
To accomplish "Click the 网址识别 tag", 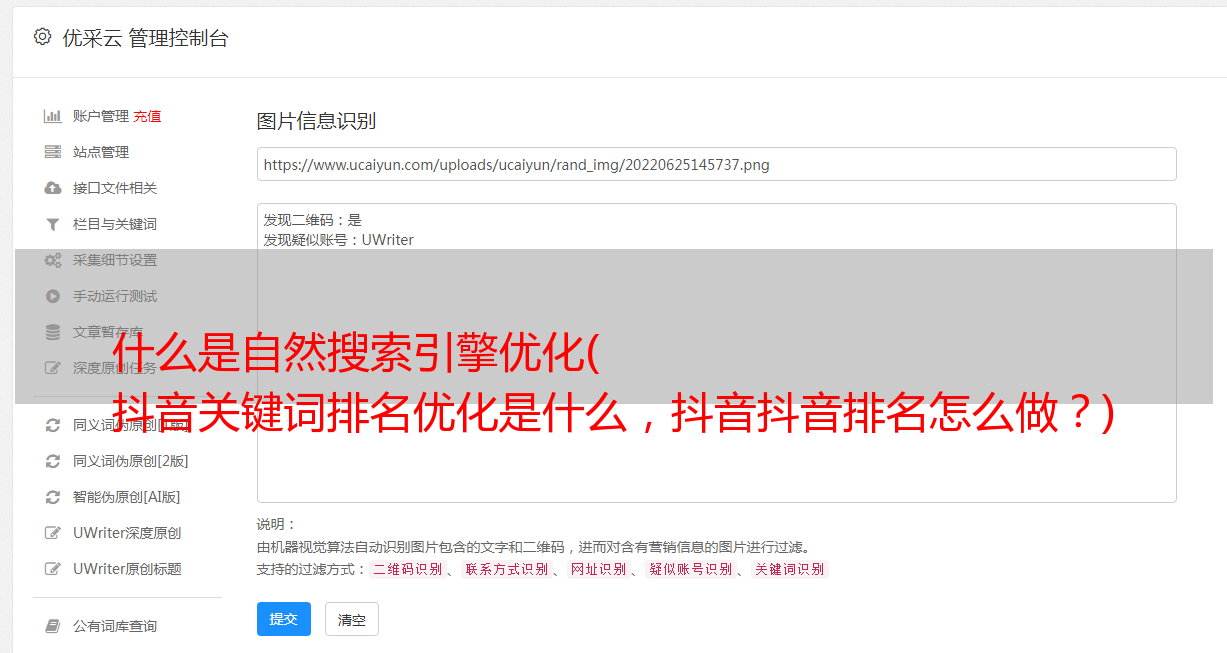I will 598,569.
